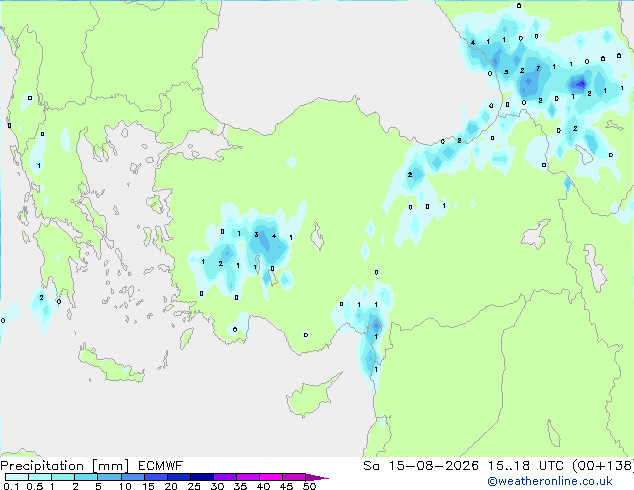Click the '0.1' legend scale label
This screenshot has height=490, width=634.
click(11, 486)
